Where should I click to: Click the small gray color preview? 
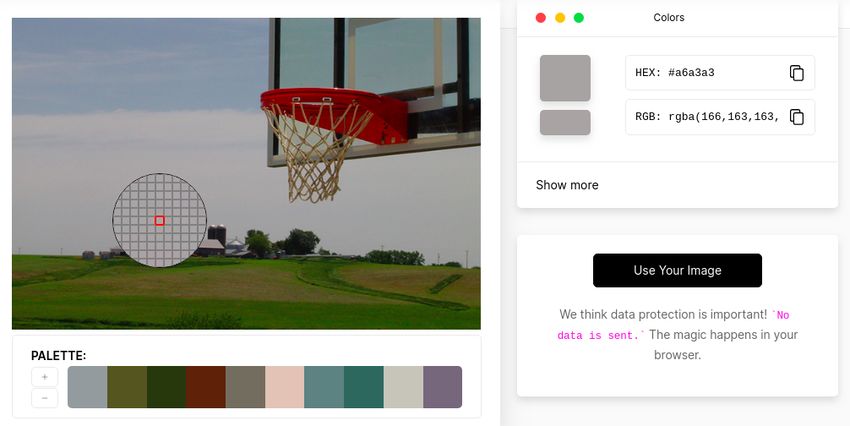click(565, 122)
